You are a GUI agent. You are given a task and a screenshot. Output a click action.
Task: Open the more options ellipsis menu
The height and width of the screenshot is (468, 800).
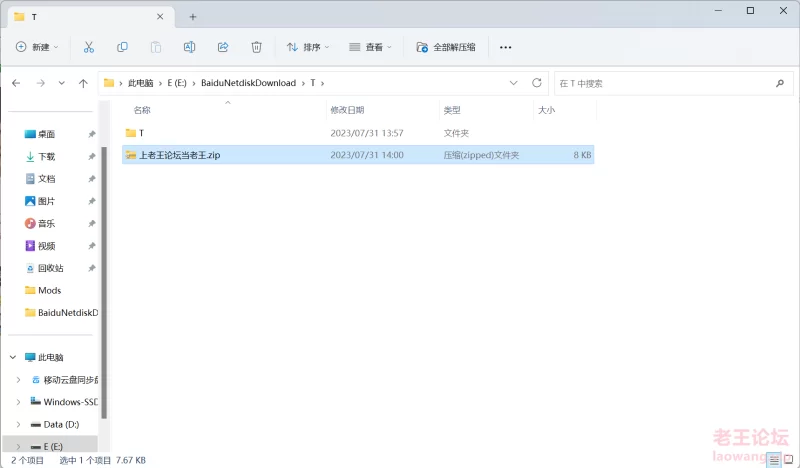coord(505,47)
